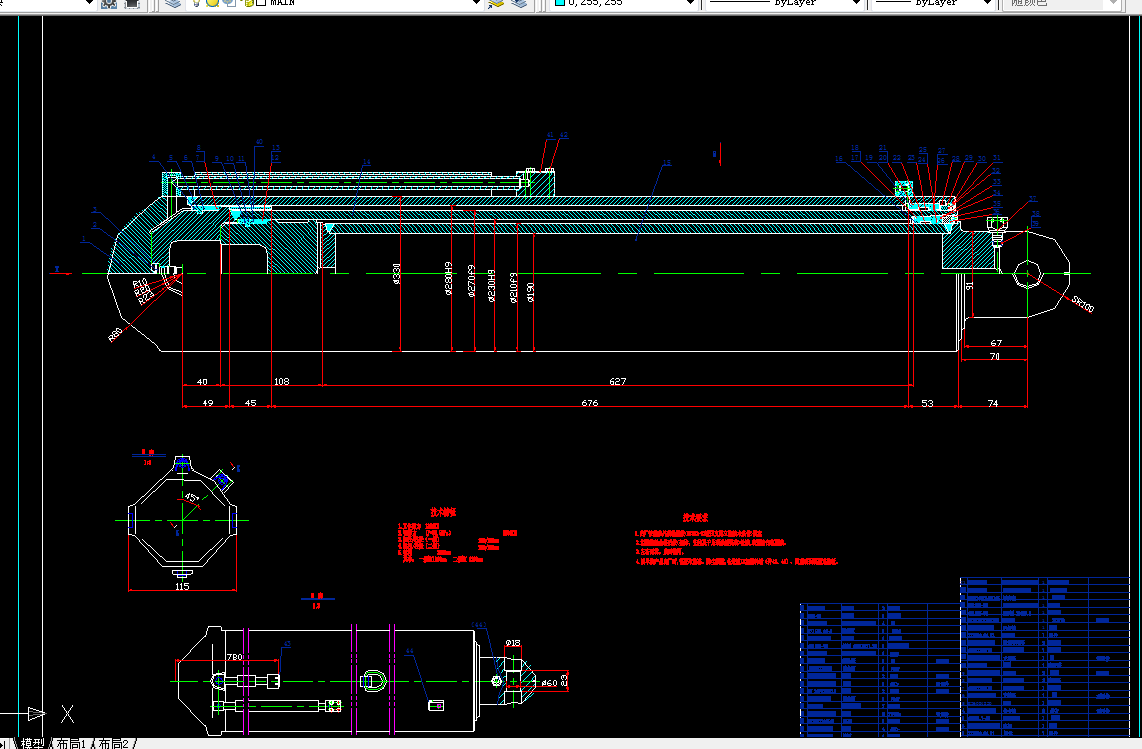Image resolution: width=1142 pixels, height=749 pixels.
Task: Toggle MAIN layer freeze sun icon
Action: [213, 3]
